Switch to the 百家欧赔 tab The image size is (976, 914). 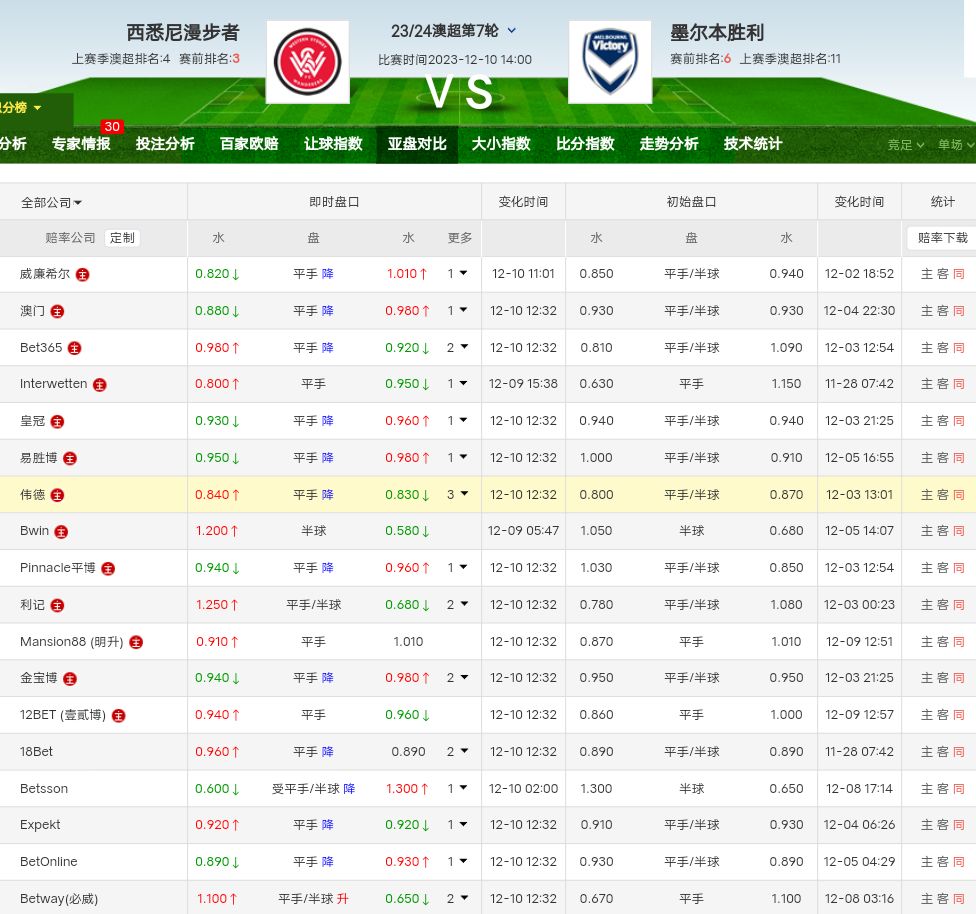click(x=249, y=144)
